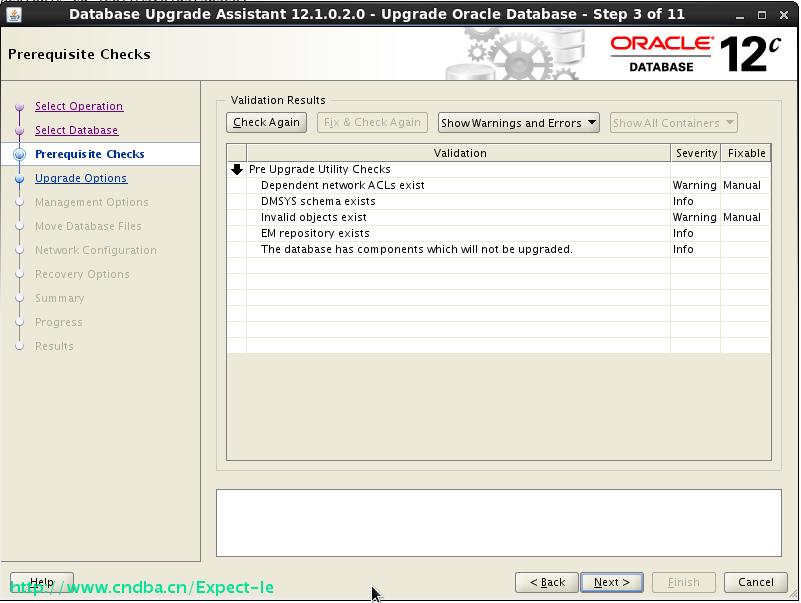Viewport: 801px width, 603px height.
Task: Click the Severity column header
Action: coord(696,153)
